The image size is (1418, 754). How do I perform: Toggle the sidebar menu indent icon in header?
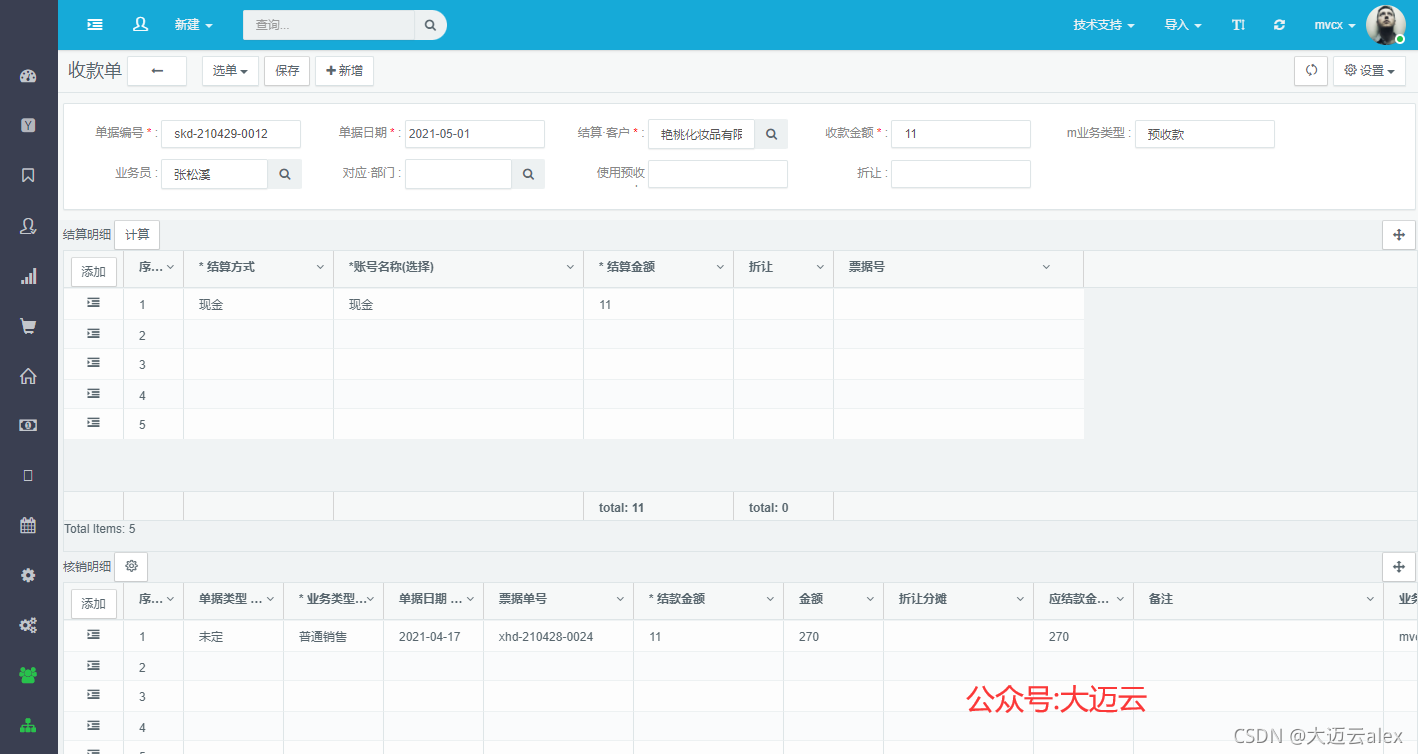pyautogui.click(x=95, y=24)
